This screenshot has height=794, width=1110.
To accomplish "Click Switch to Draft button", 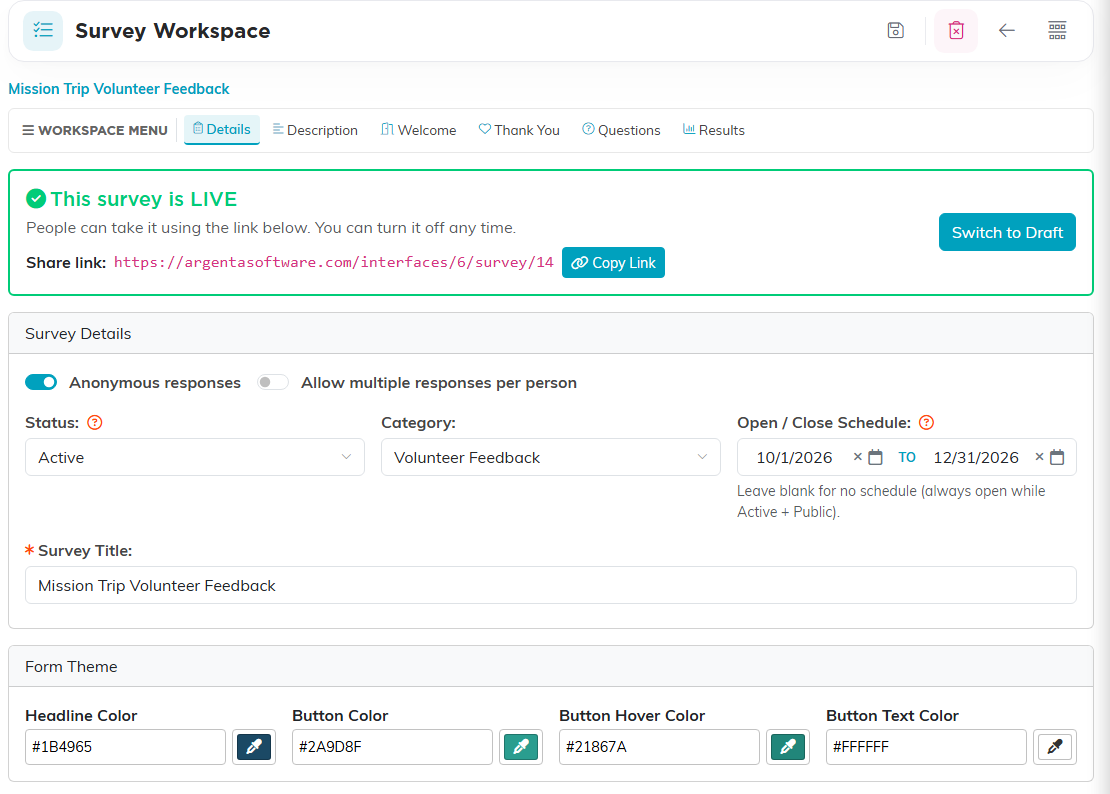I will click(x=1007, y=232).
